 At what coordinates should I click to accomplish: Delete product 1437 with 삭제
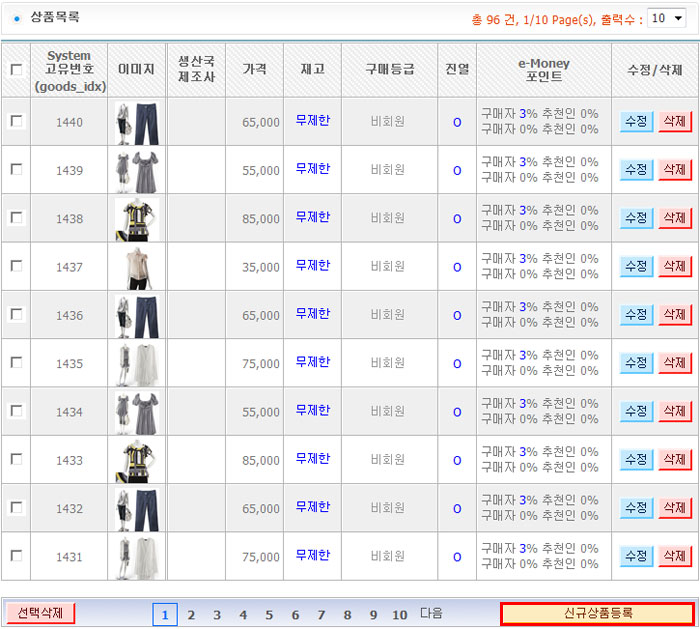click(675, 267)
